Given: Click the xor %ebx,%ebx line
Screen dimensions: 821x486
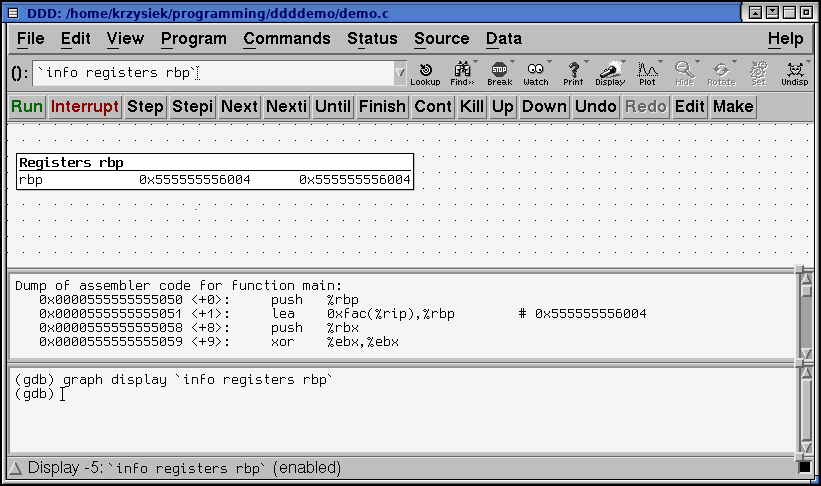Looking at the screenshot, I should (x=219, y=342).
